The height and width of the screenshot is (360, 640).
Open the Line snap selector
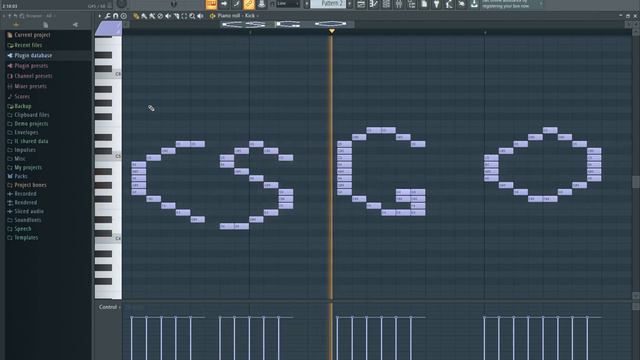pyautogui.click(x=288, y=4)
